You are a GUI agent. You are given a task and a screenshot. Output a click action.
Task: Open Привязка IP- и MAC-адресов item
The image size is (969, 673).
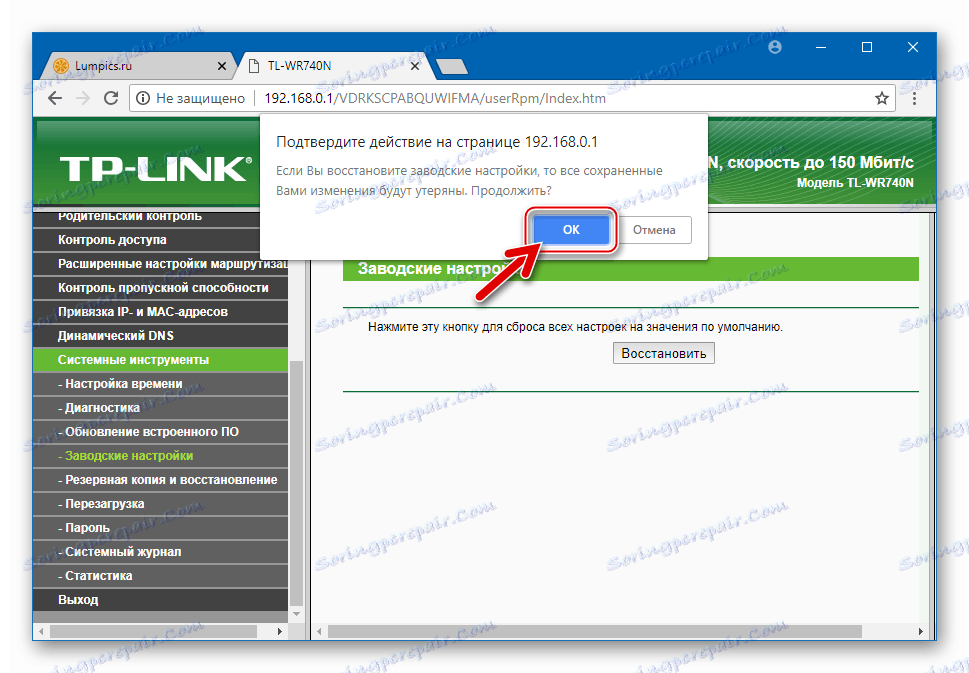pos(161,312)
